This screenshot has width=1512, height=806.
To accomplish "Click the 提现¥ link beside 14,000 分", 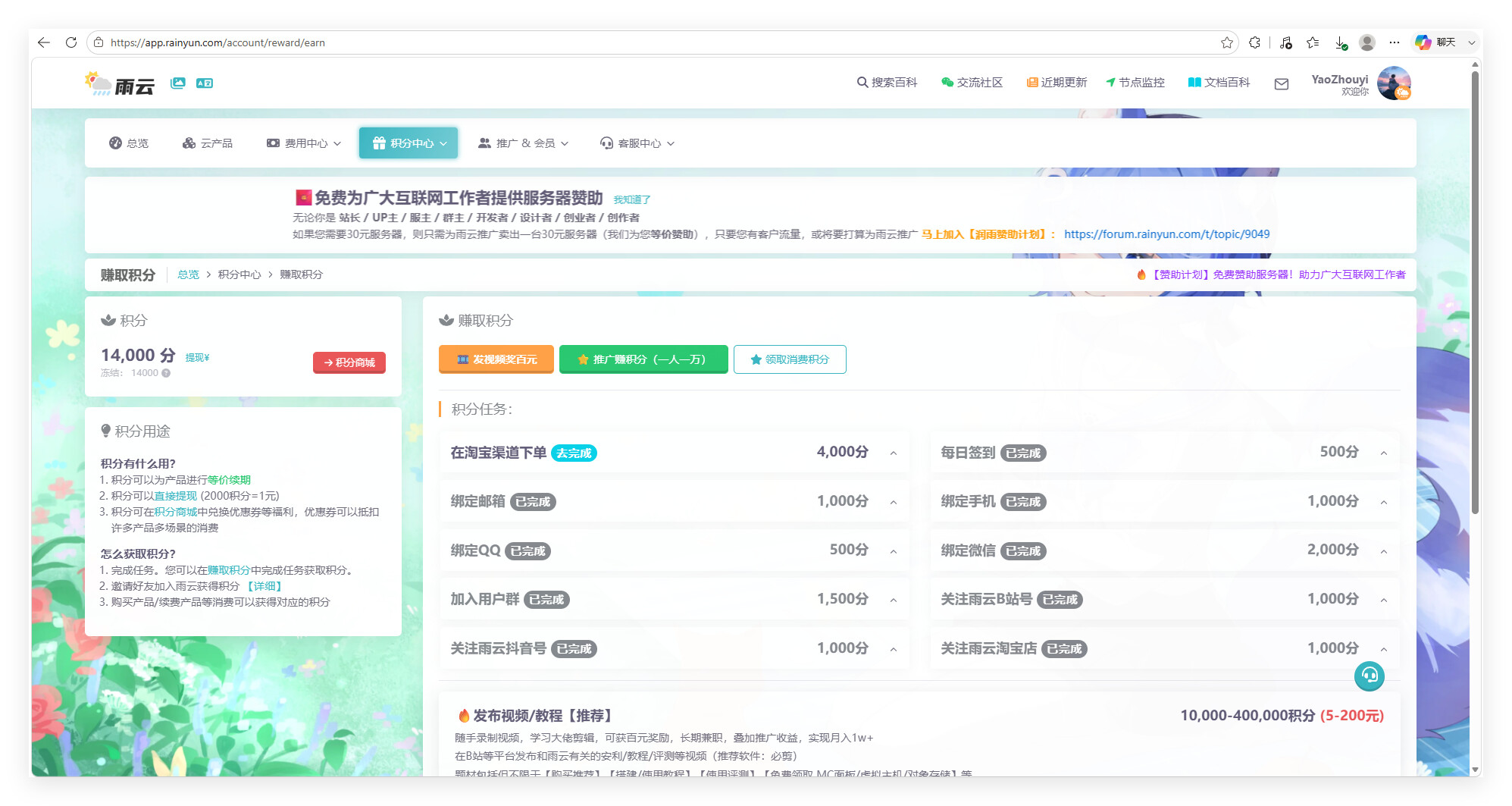I will (197, 357).
